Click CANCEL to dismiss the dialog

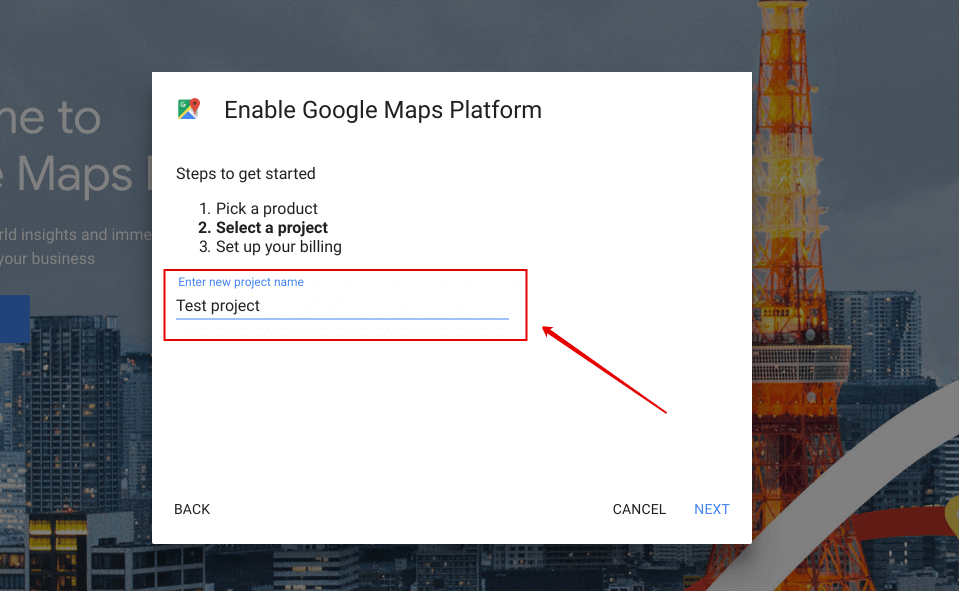639,509
